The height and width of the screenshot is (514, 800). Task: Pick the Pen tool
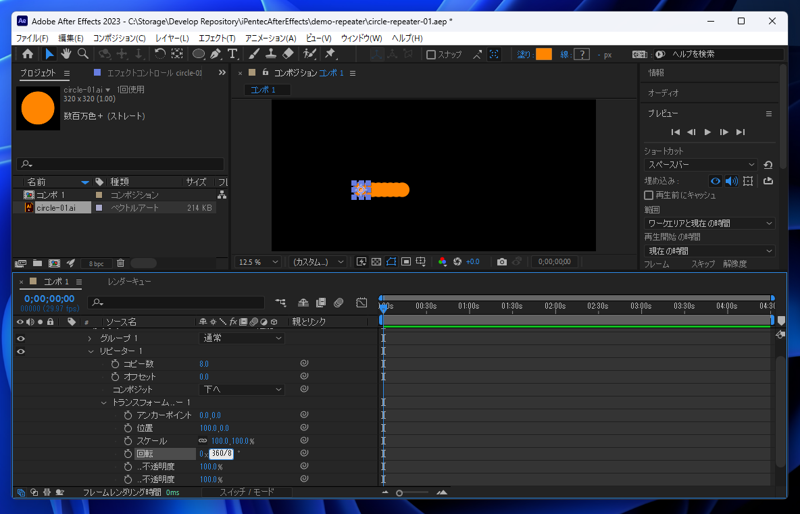[215, 54]
